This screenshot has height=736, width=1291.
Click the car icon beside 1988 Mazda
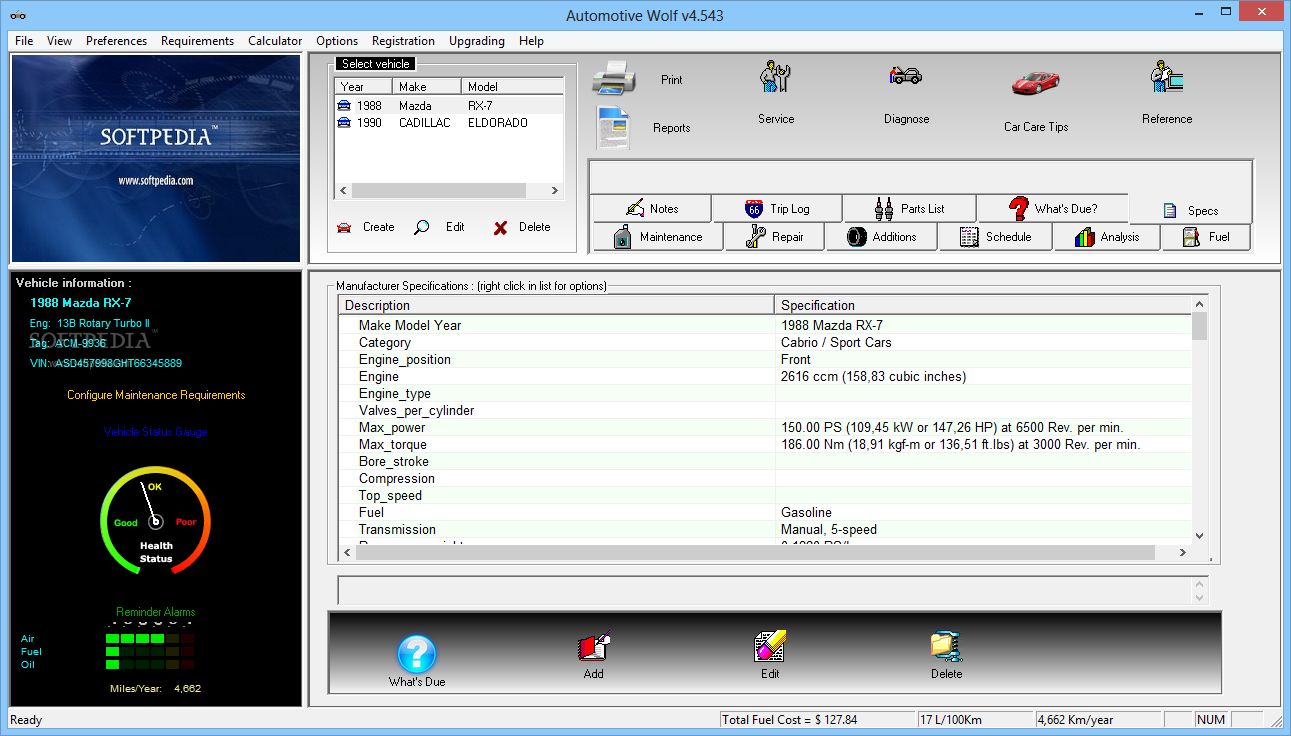(x=344, y=105)
